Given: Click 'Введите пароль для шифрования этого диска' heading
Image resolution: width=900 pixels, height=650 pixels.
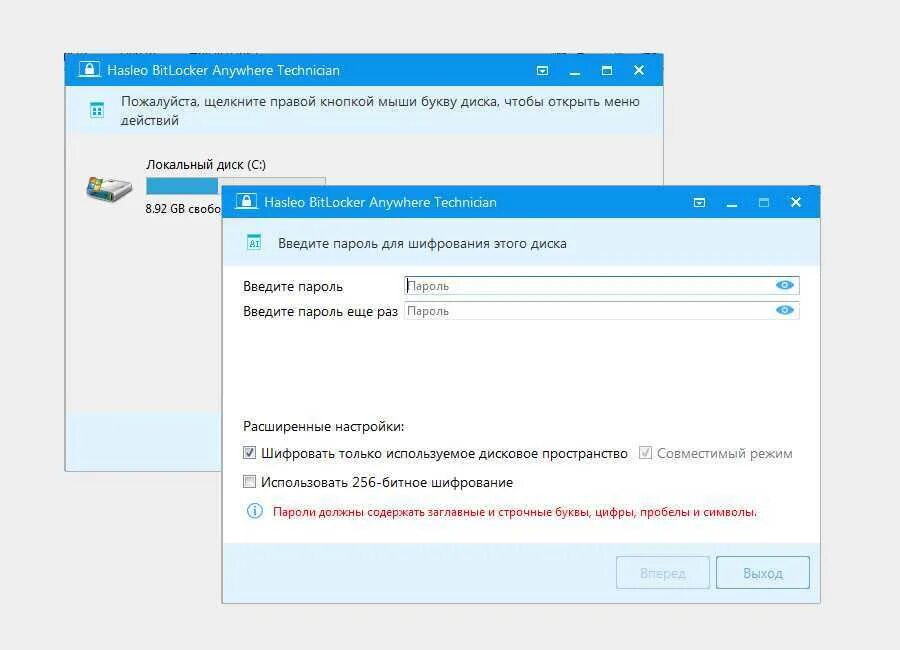Looking at the screenshot, I should tap(422, 243).
